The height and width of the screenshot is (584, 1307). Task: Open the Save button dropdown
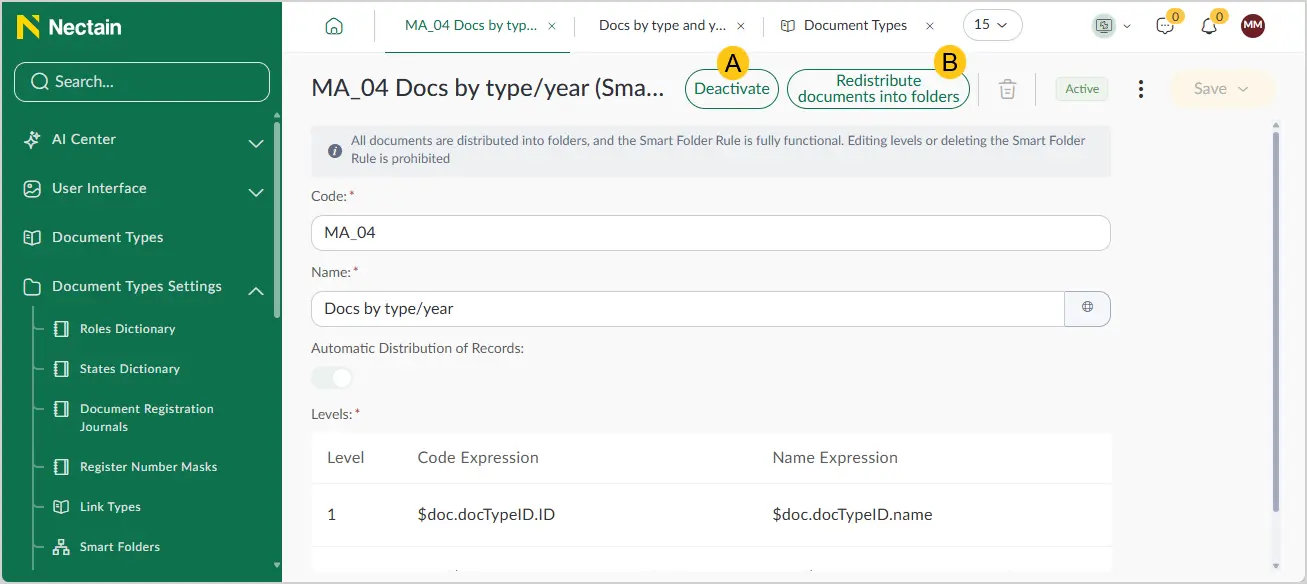coord(1243,89)
